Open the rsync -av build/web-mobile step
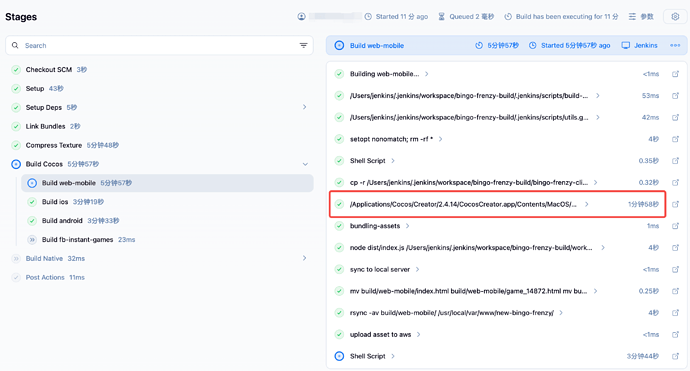 pyautogui.click(x=451, y=313)
